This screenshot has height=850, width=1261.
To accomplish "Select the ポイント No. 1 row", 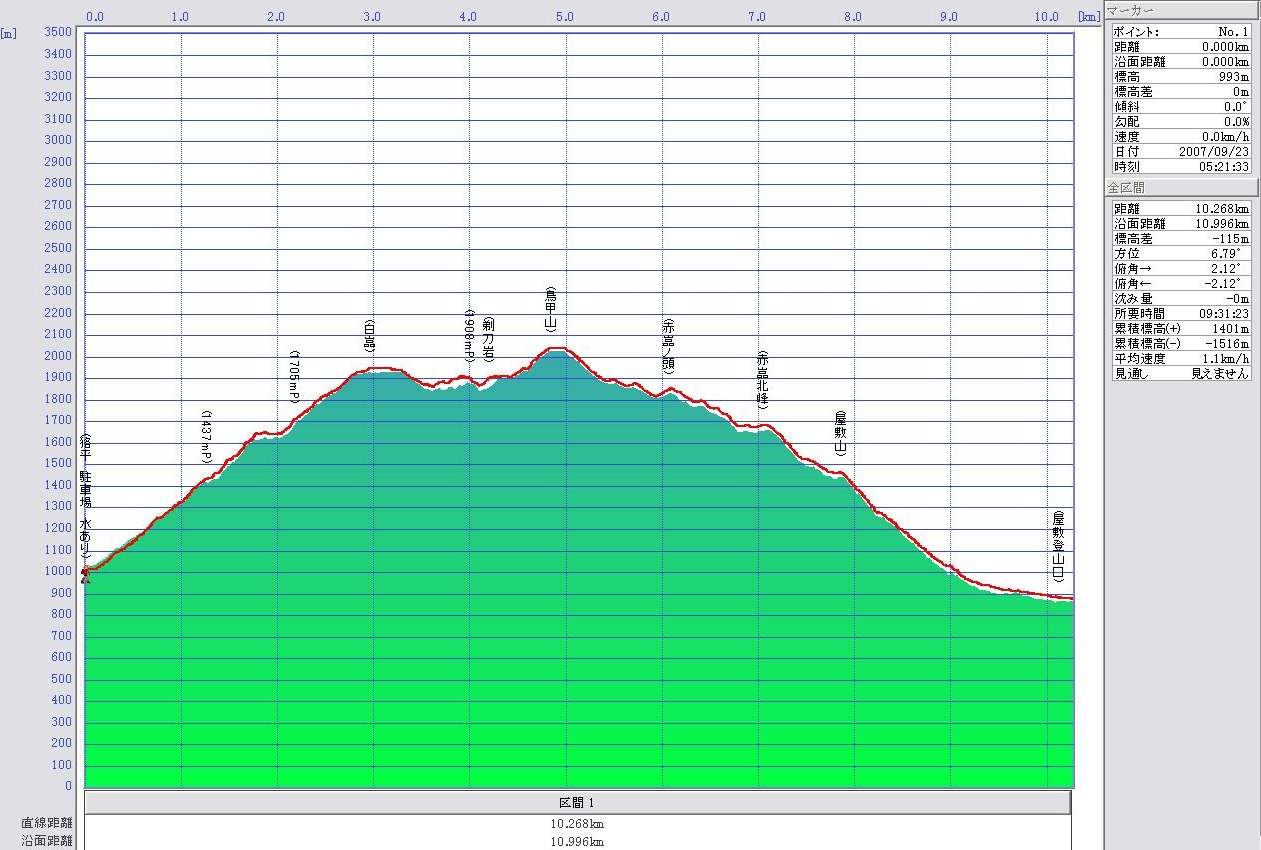I will (1180, 32).
